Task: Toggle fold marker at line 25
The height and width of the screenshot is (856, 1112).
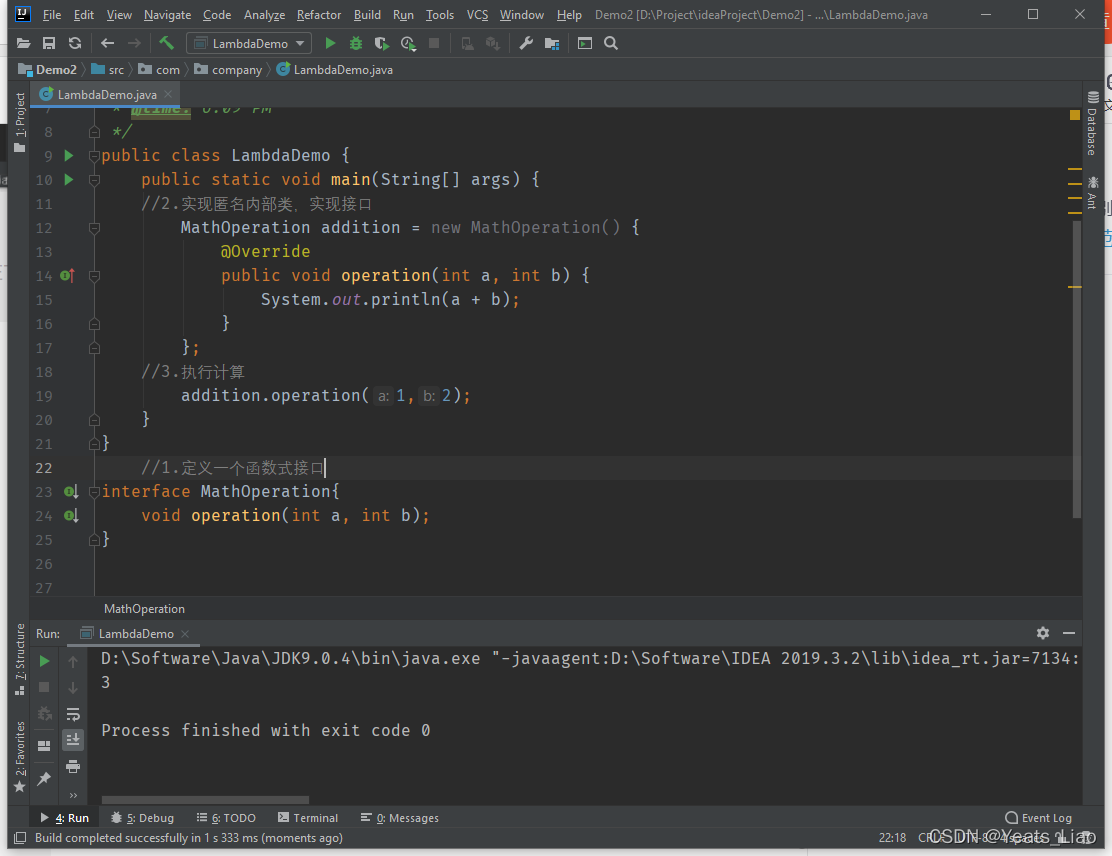Action: [94, 540]
